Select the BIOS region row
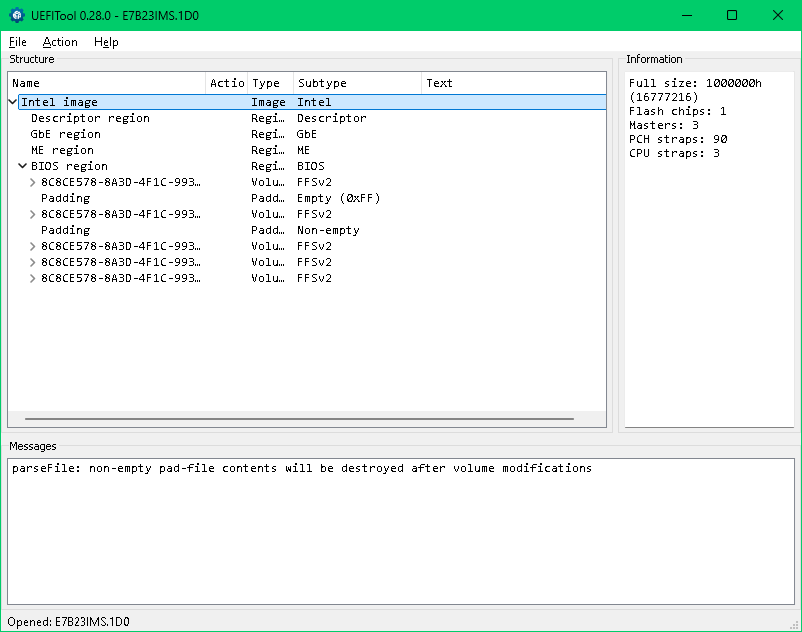Viewport: 802px width, 632px height. coord(307,166)
